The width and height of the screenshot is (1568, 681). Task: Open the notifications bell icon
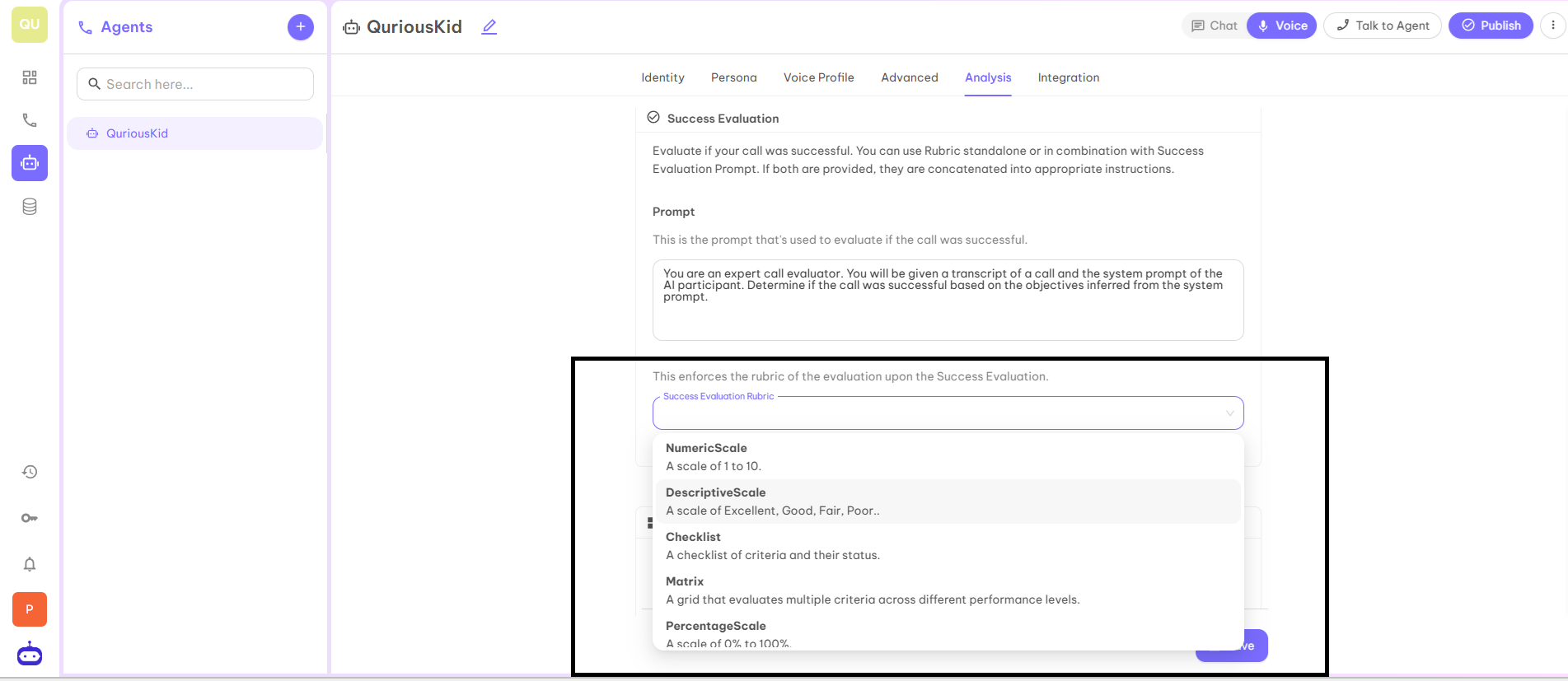[x=30, y=564]
